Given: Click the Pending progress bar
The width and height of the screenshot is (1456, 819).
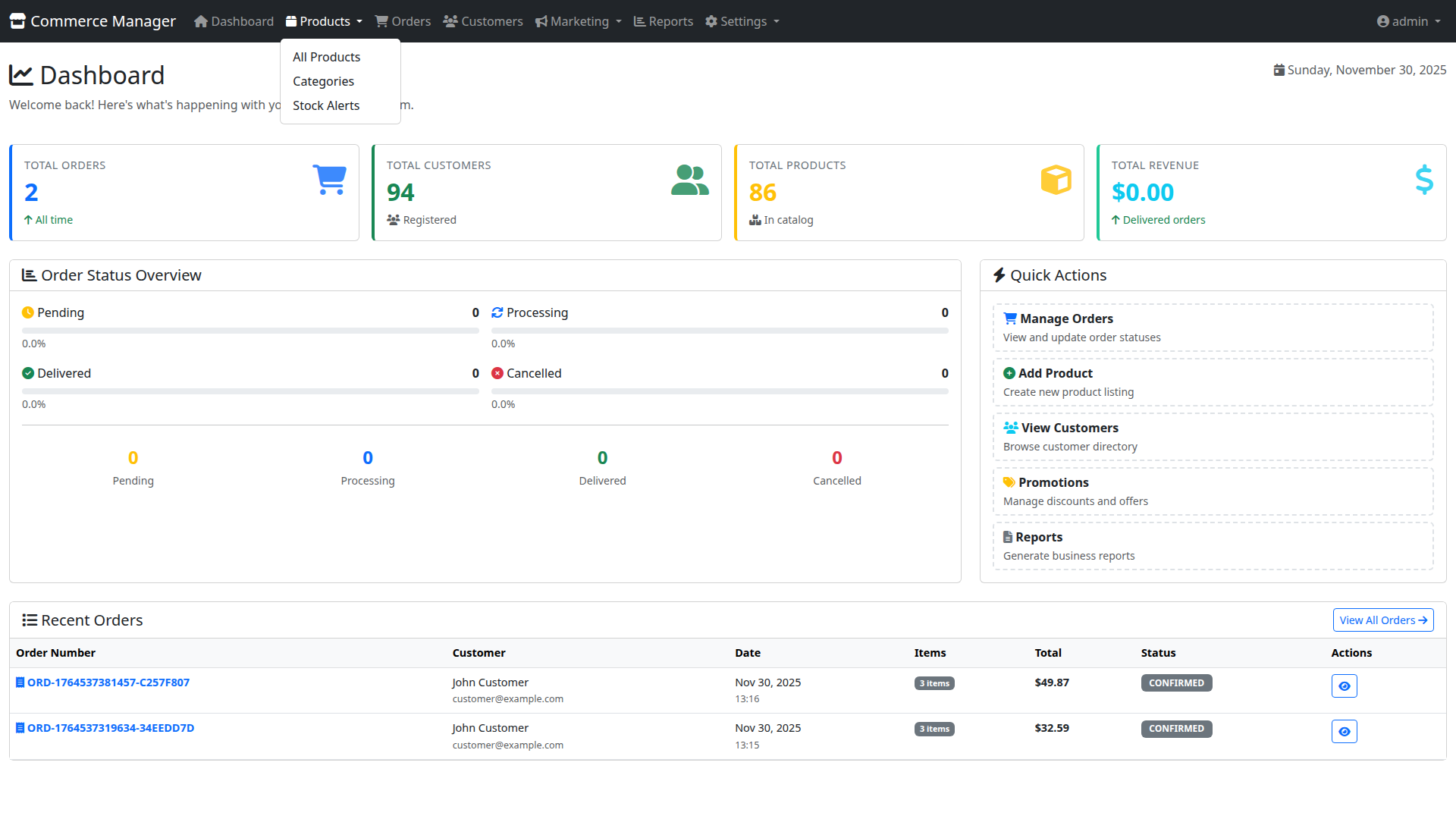Looking at the screenshot, I should point(250,331).
